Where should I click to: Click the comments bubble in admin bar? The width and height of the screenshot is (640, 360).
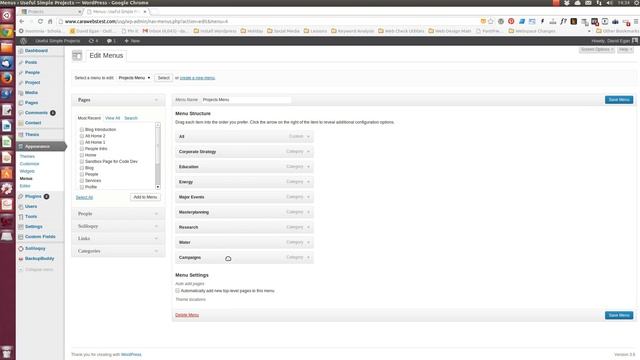pos(111,41)
